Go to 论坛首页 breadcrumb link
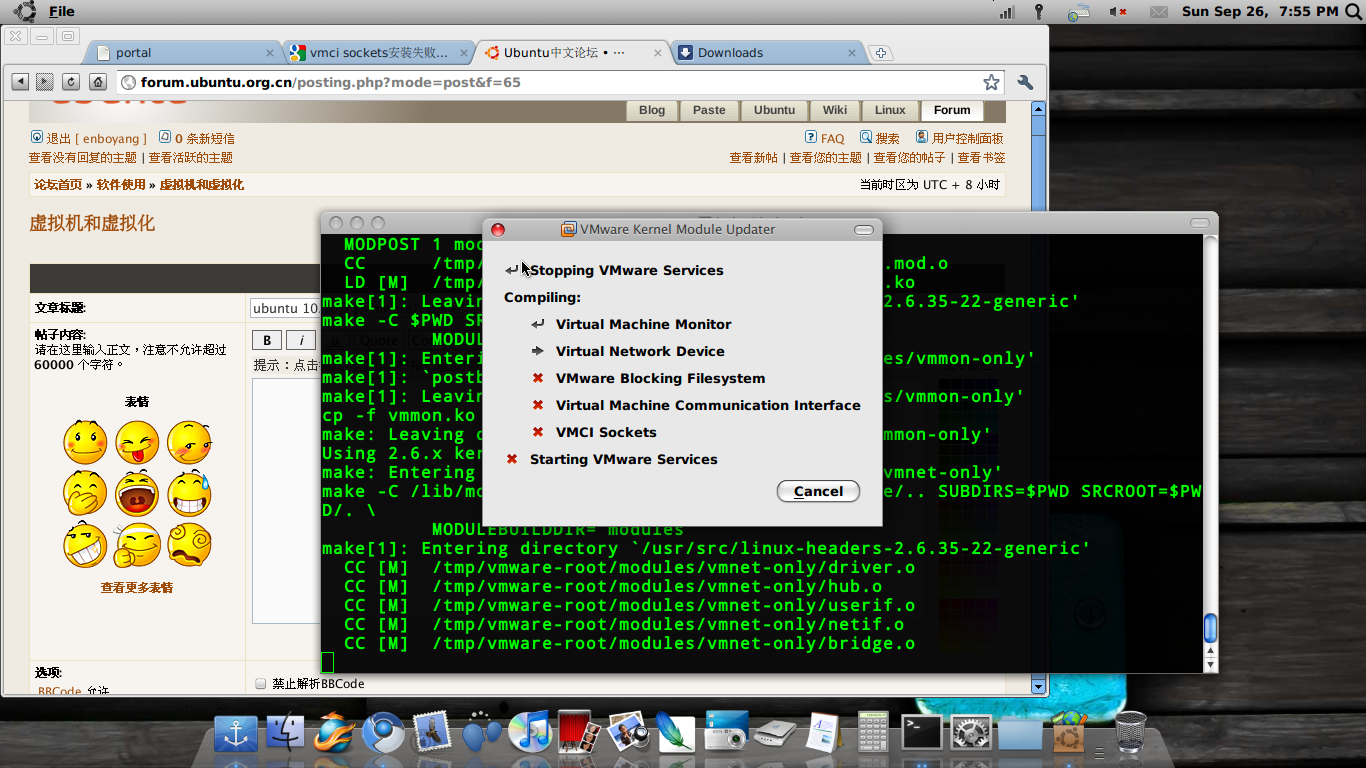Screen dimensions: 1366x768 (58, 185)
